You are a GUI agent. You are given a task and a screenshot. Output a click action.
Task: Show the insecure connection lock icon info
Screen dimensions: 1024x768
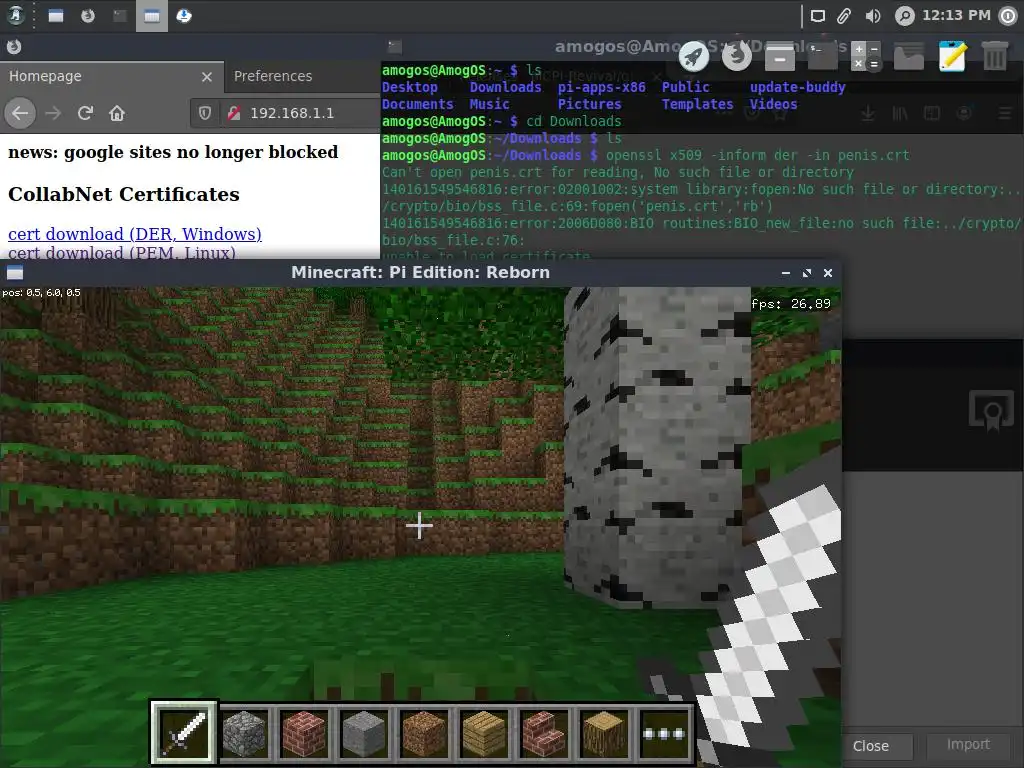click(x=234, y=113)
